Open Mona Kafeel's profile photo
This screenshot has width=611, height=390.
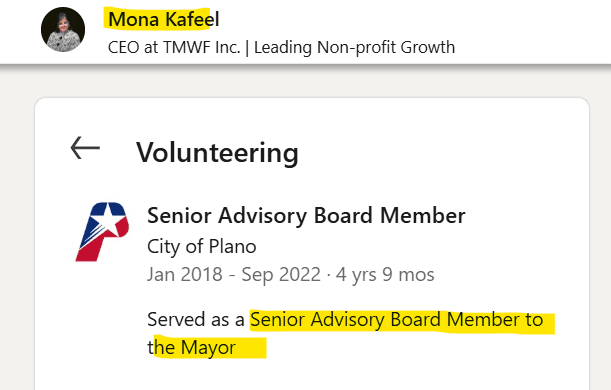(63, 30)
